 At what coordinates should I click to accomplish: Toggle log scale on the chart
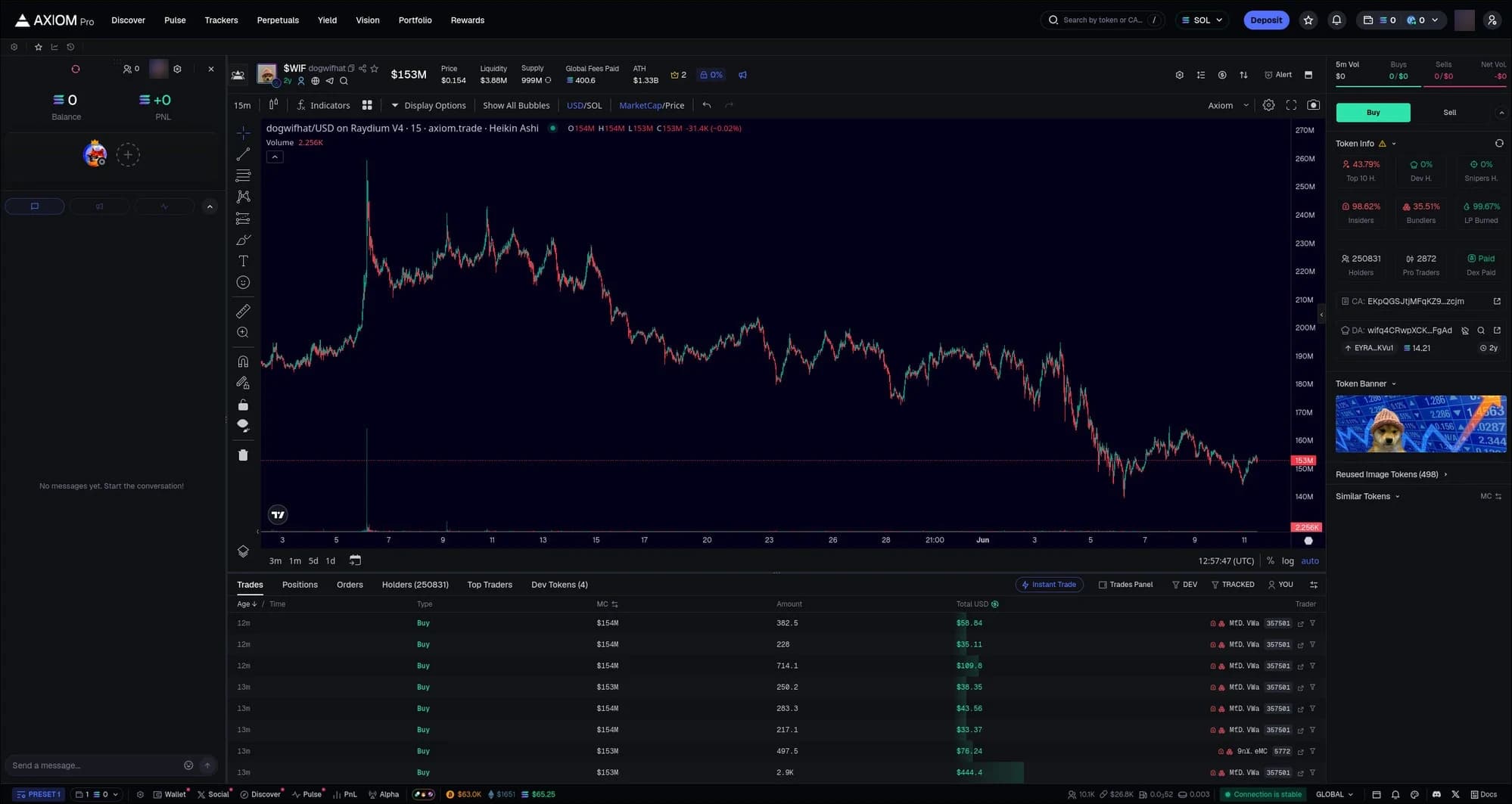tap(1287, 561)
